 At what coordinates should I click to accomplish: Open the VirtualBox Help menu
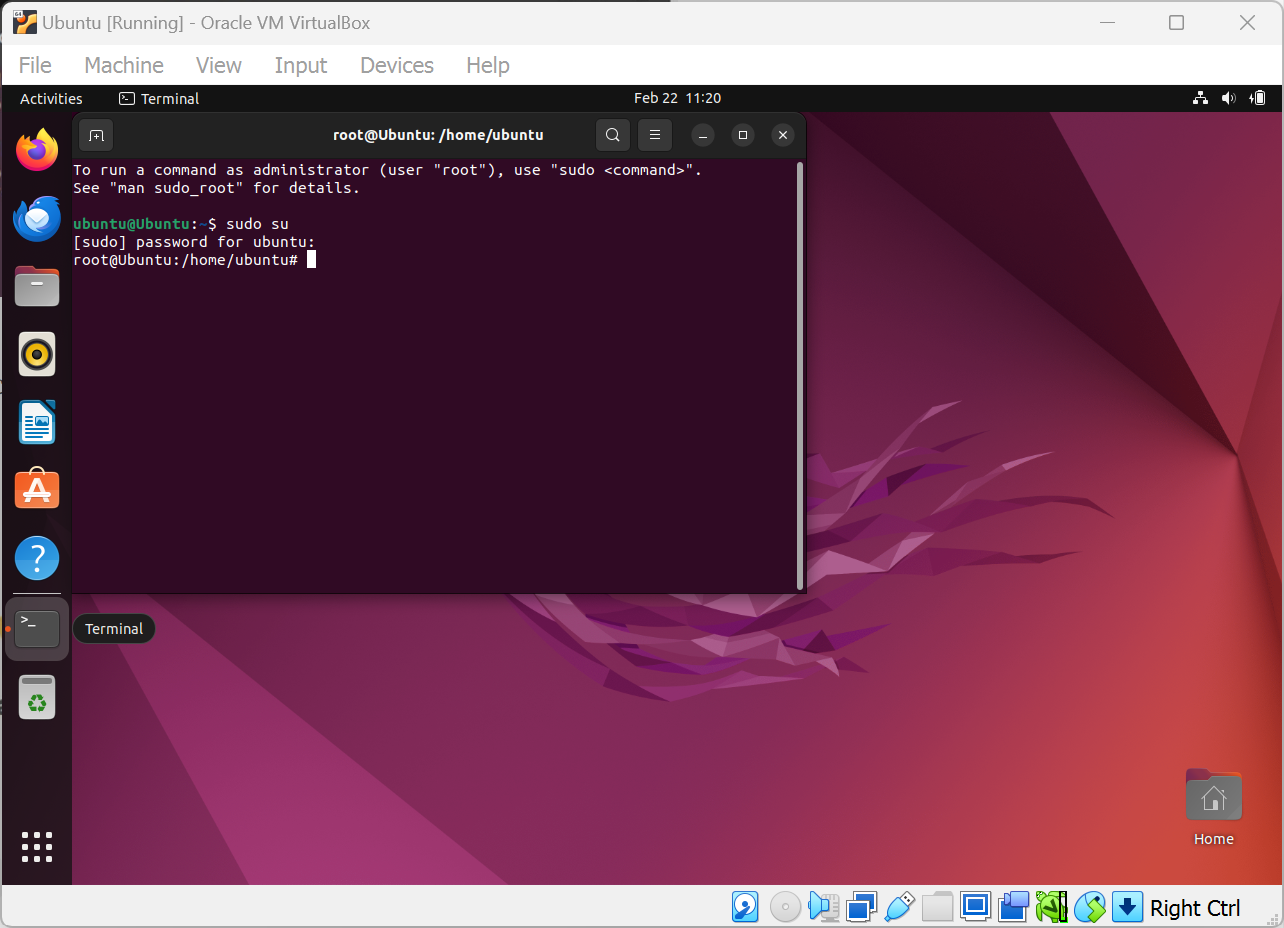pos(488,65)
